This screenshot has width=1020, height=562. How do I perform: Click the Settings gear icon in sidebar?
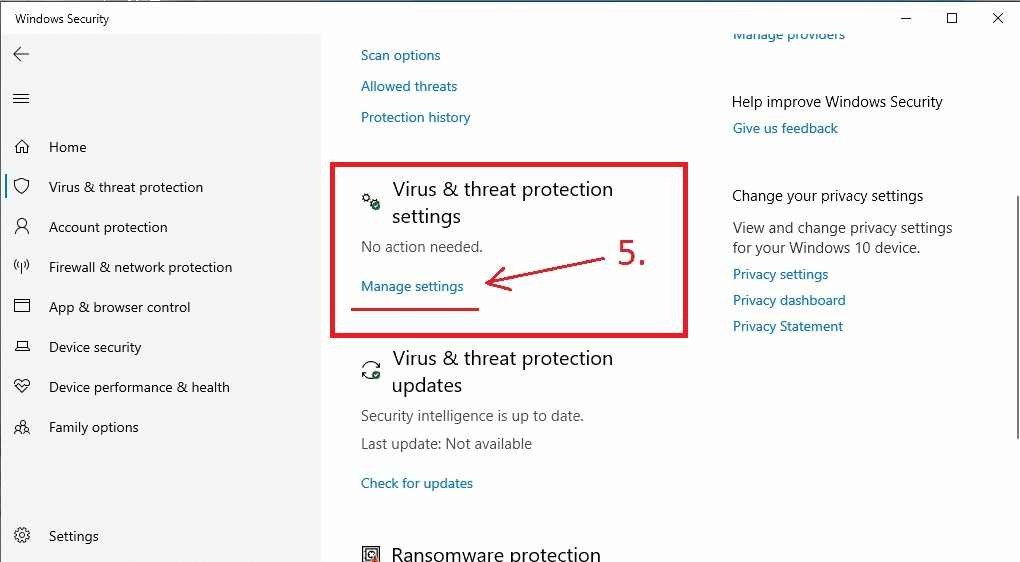click(x=22, y=535)
